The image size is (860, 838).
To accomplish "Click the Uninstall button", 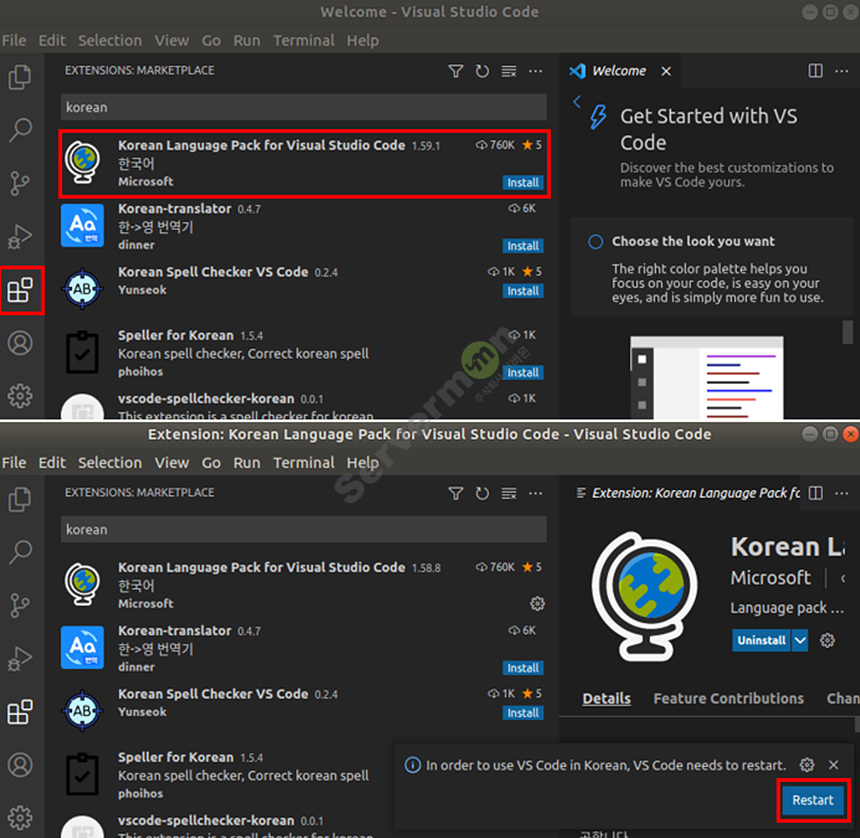I will (761, 640).
